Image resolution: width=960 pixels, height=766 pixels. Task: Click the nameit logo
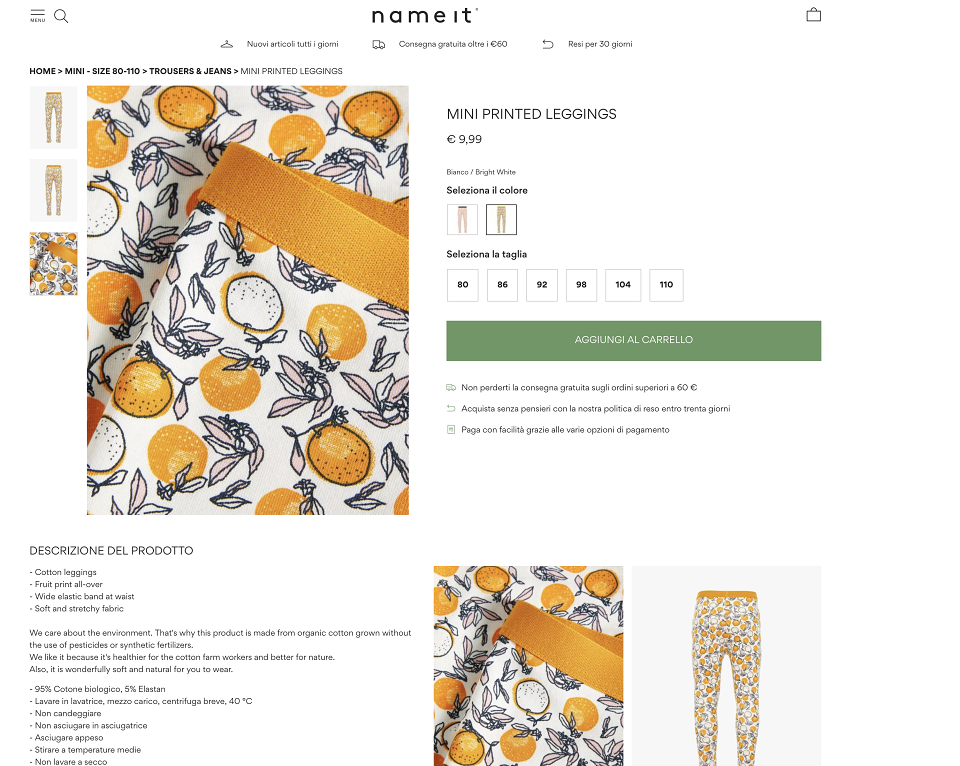[x=425, y=15]
